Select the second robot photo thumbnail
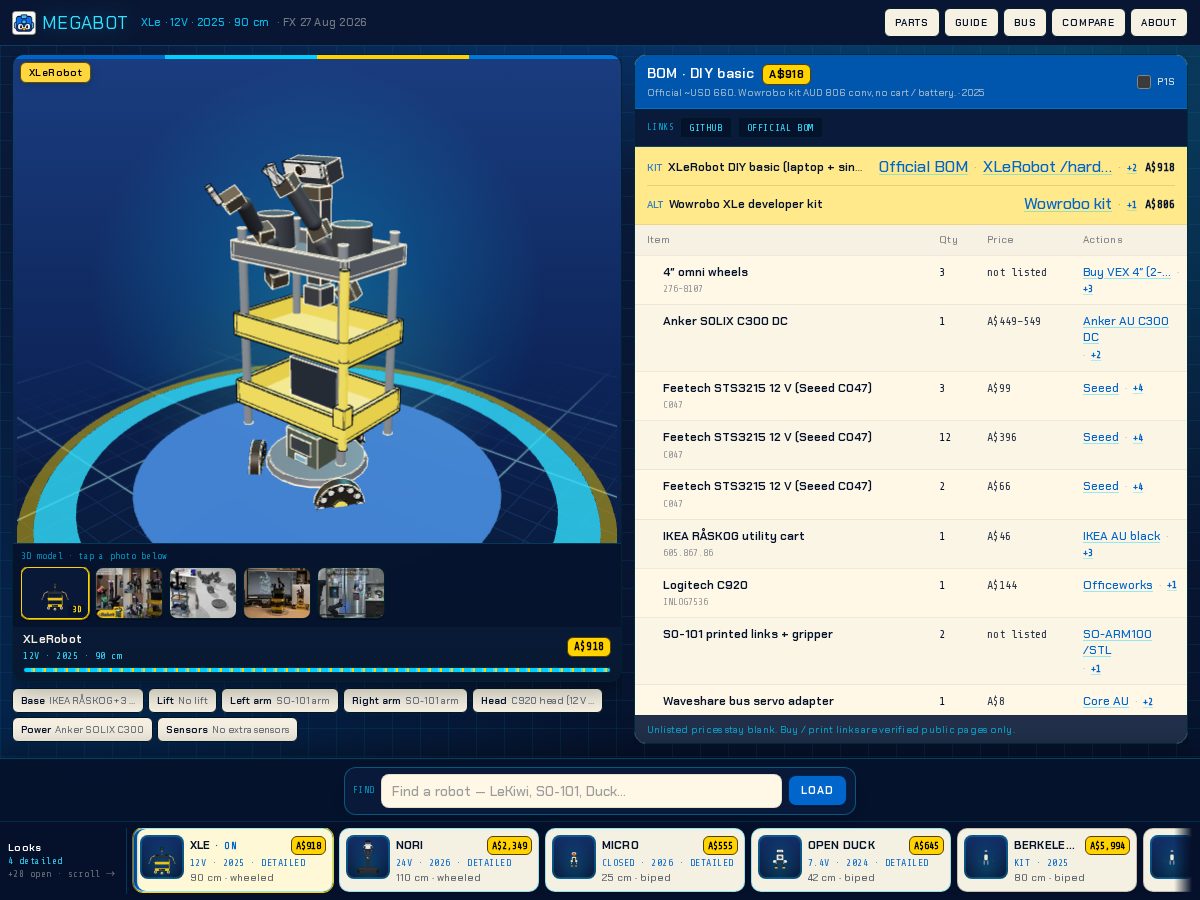Image resolution: width=1200 pixels, height=900 pixels. coord(129,593)
